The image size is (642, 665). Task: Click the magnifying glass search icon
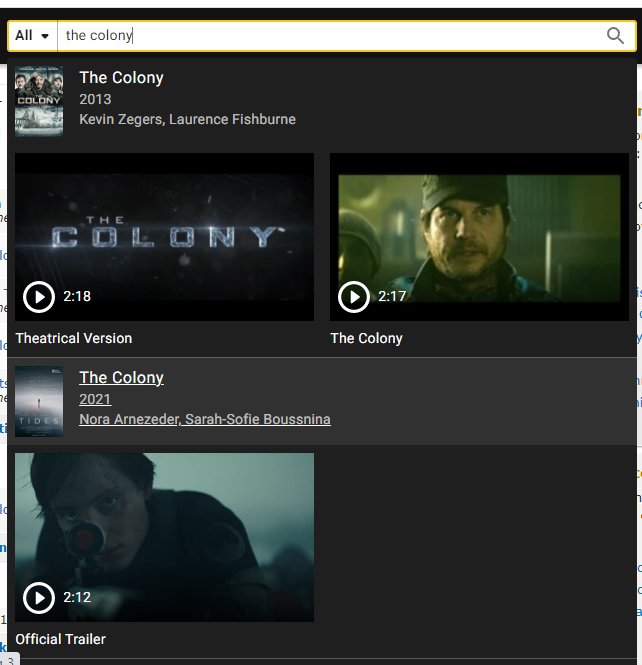pyautogui.click(x=615, y=36)
